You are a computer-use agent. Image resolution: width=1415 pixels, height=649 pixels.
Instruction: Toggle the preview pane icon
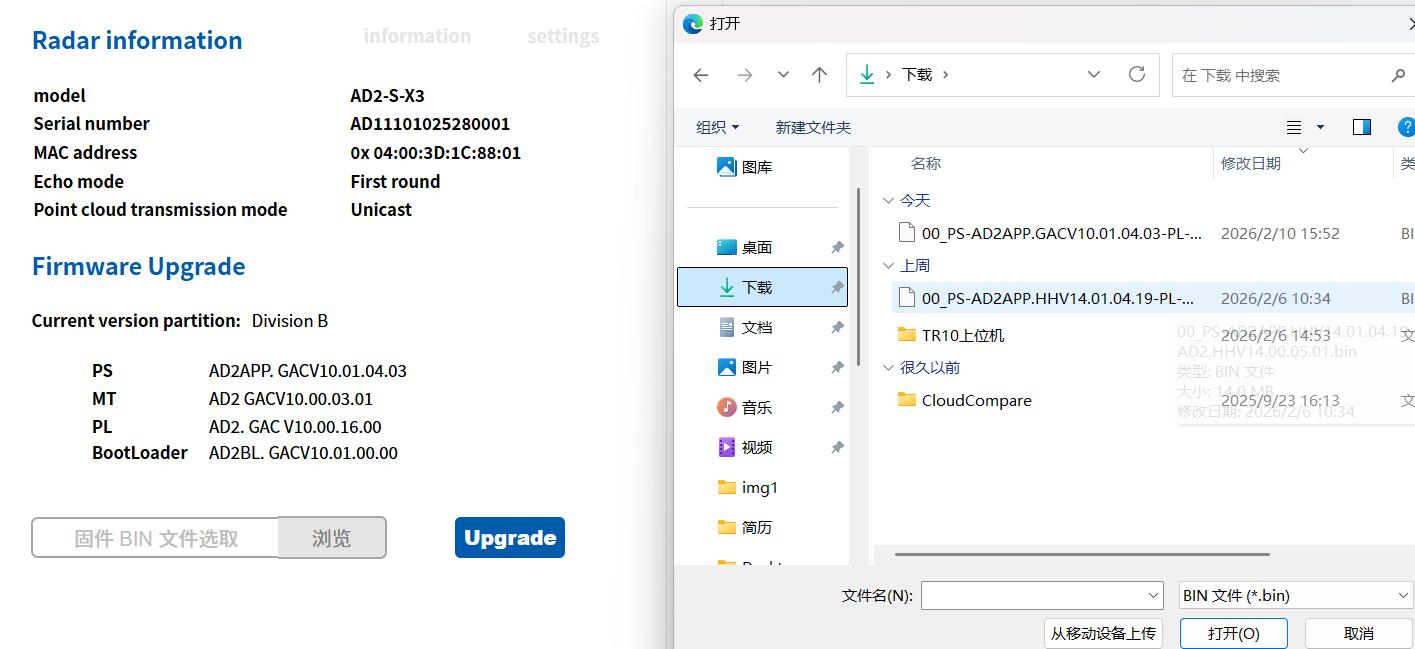click(x=1361, y=127)
